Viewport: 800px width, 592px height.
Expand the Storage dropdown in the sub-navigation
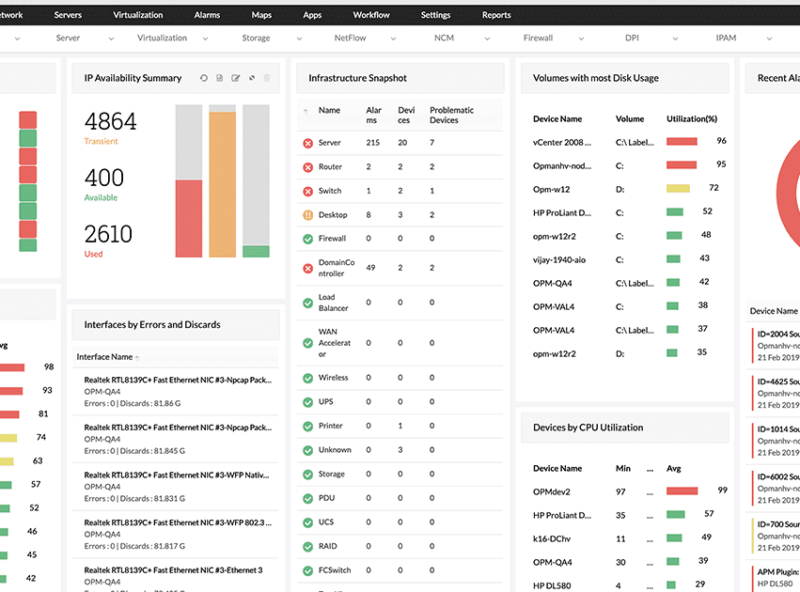coord(299,38)
